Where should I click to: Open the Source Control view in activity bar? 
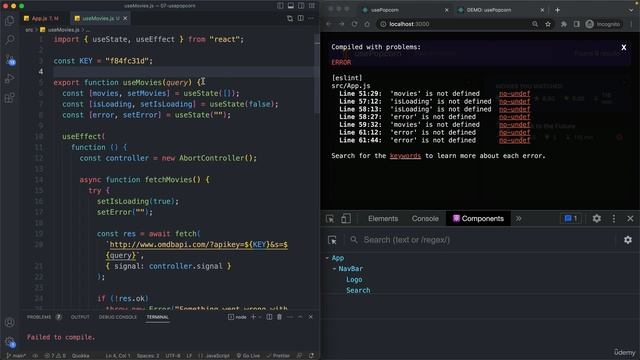(x=10, y=60)
